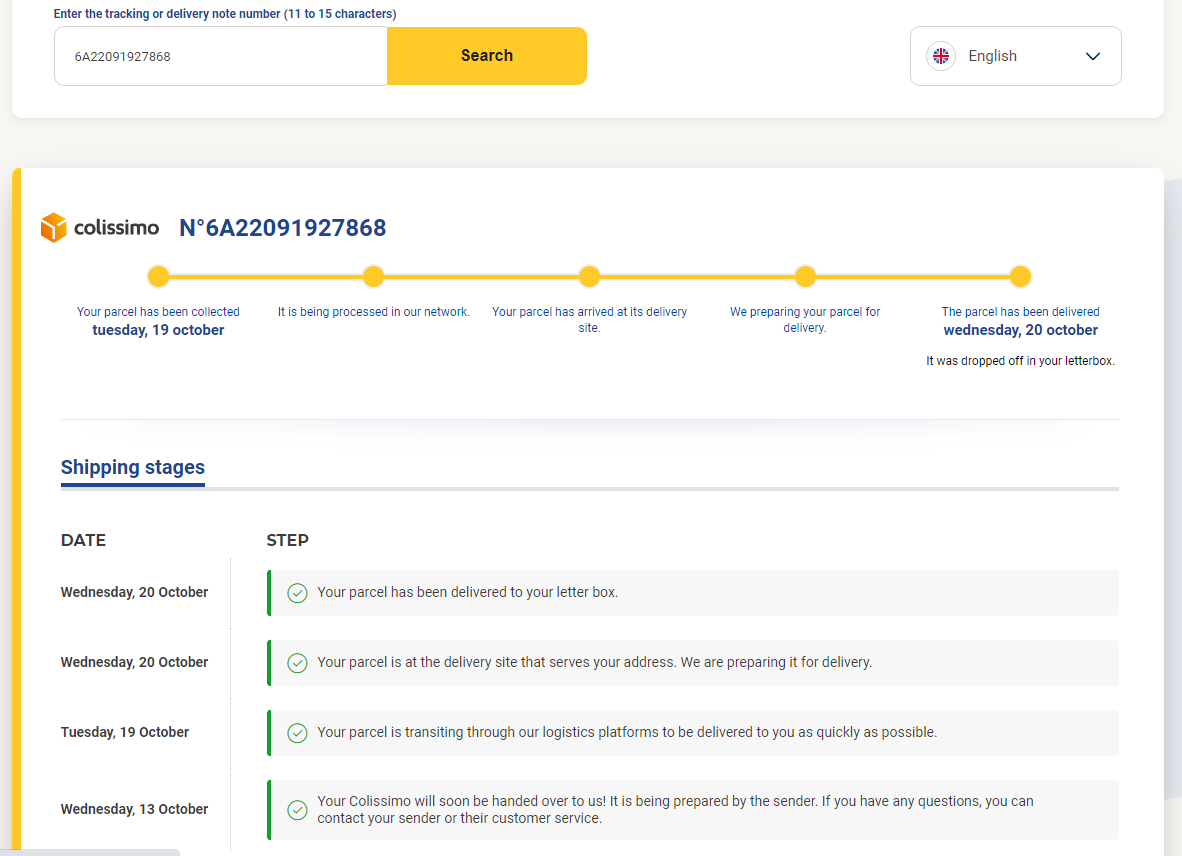Screen dimensions: 1182x856
Task: Click checkmark icon for sender preparation step
Action: coord(297,810)
